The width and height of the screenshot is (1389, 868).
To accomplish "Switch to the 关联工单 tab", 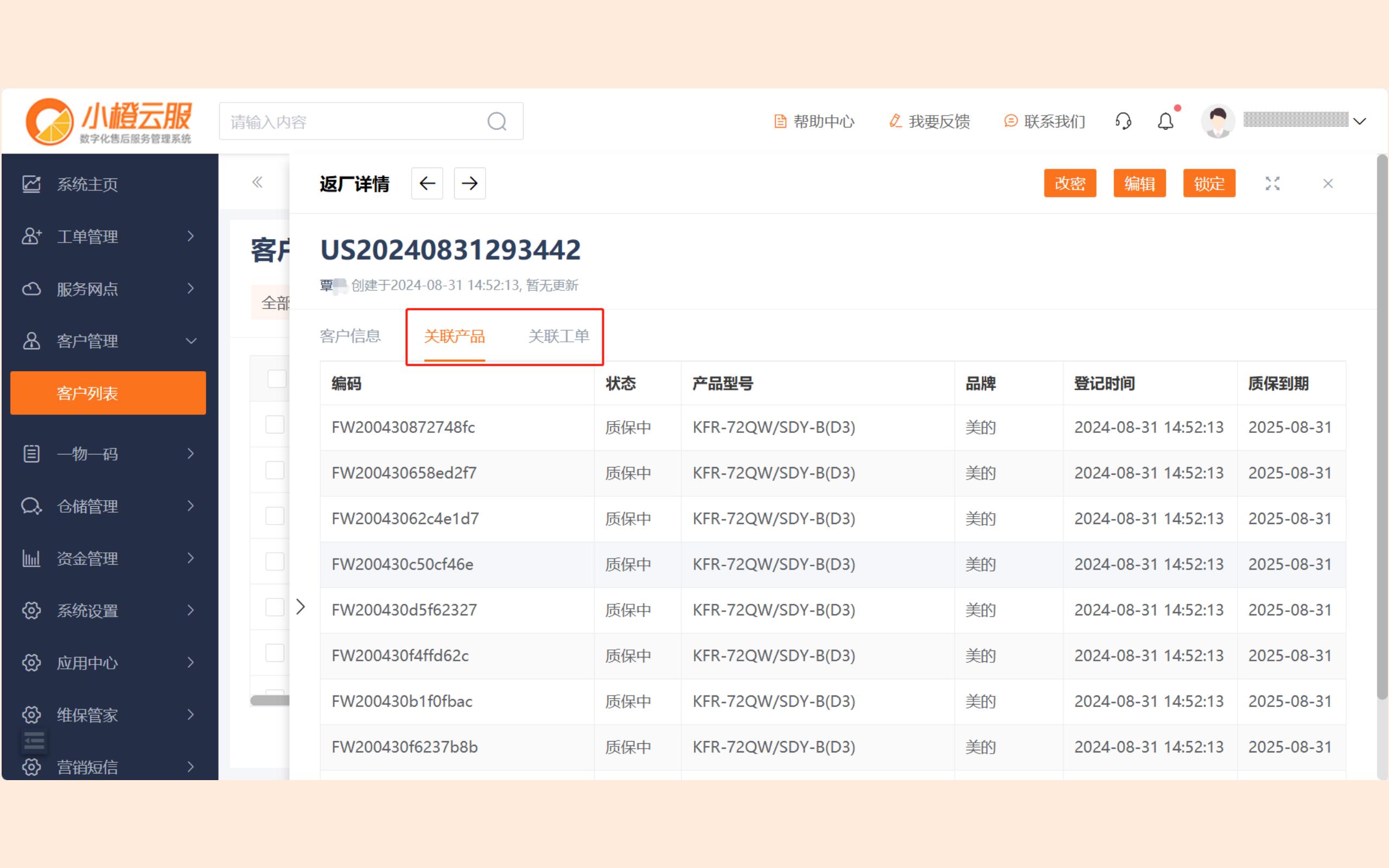I will coord(558,336).
